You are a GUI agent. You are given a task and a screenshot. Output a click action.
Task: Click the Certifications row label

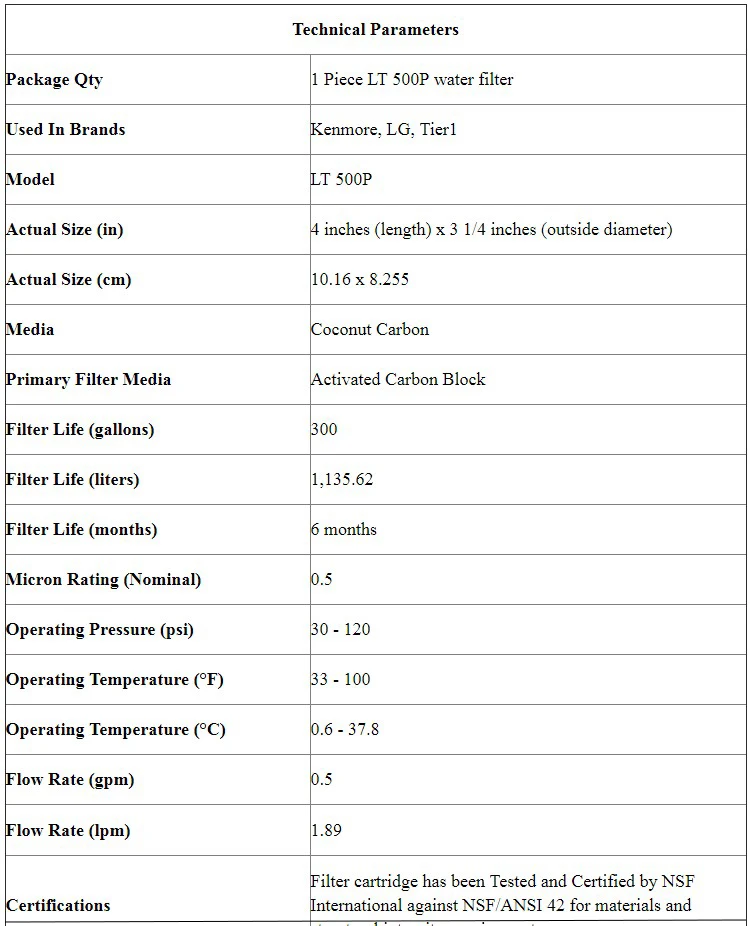pos(58,905)
